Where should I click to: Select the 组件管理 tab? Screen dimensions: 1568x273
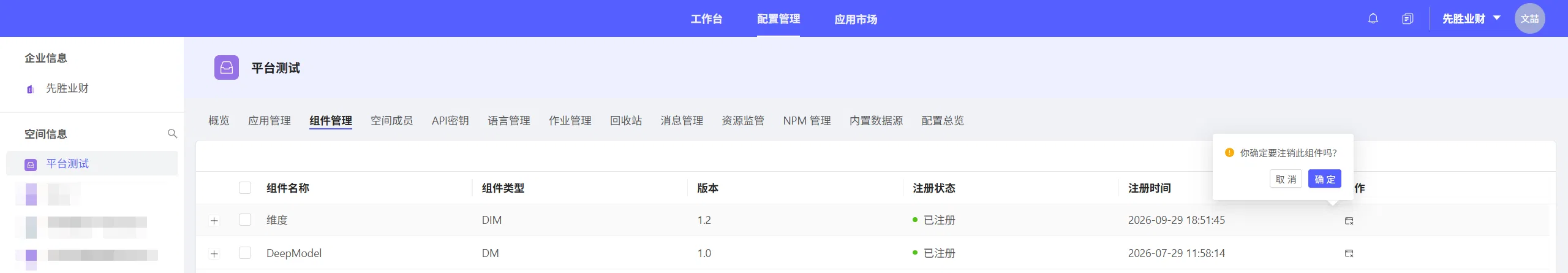[331, 121]
